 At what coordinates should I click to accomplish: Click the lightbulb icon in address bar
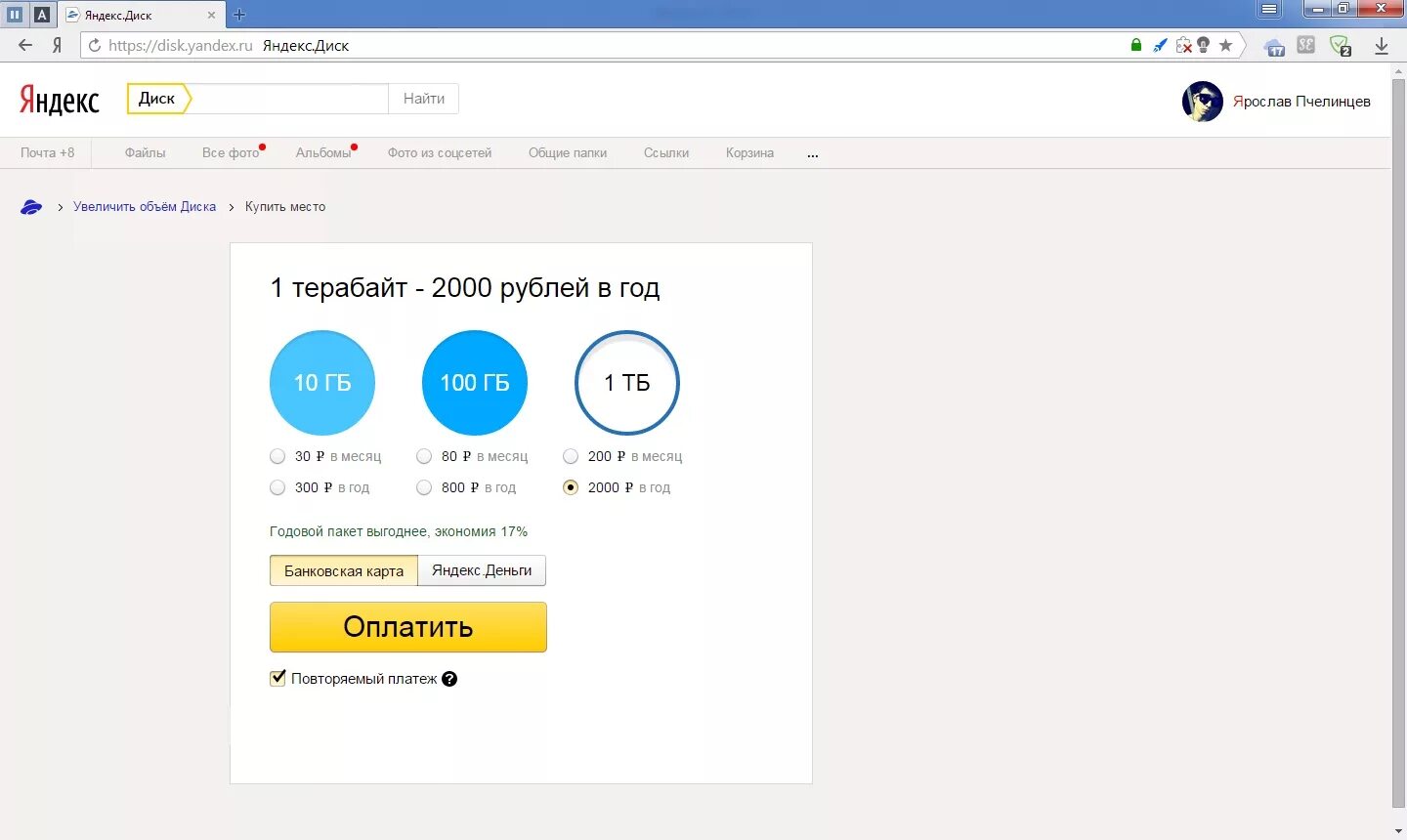(1204, 45)
